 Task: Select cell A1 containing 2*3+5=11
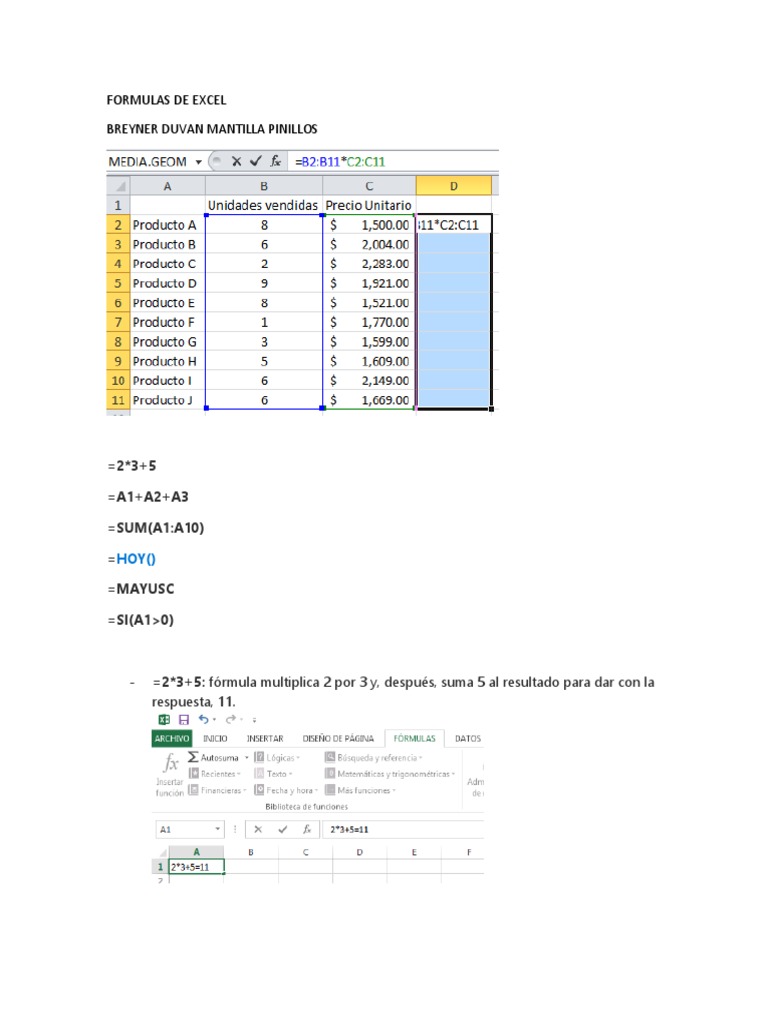pos(197,867)
